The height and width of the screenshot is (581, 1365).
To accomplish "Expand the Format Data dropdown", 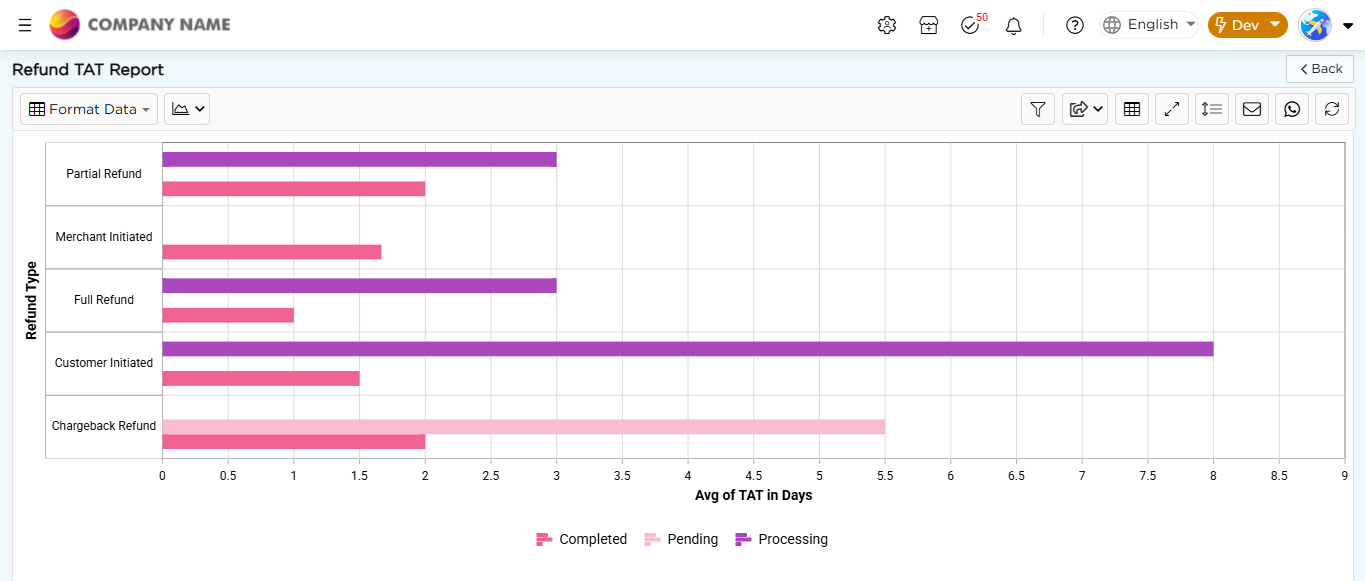I will pos(89,109).
